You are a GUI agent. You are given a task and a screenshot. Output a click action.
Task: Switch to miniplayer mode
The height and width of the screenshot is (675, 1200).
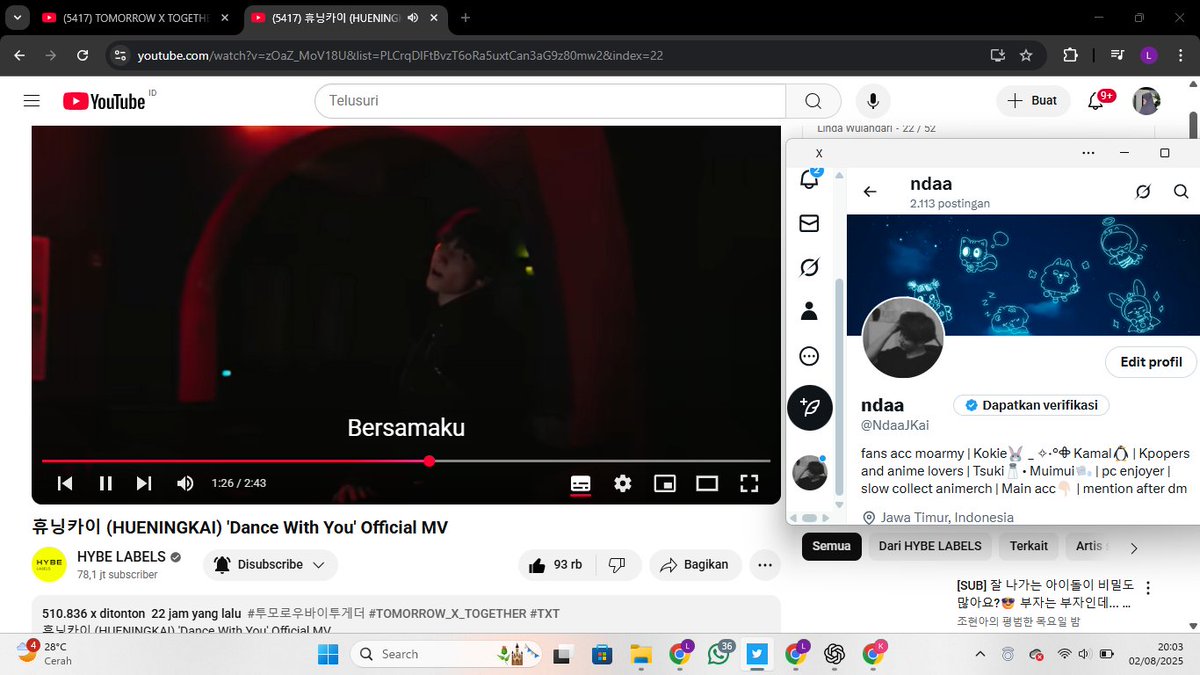pos(665,483)
